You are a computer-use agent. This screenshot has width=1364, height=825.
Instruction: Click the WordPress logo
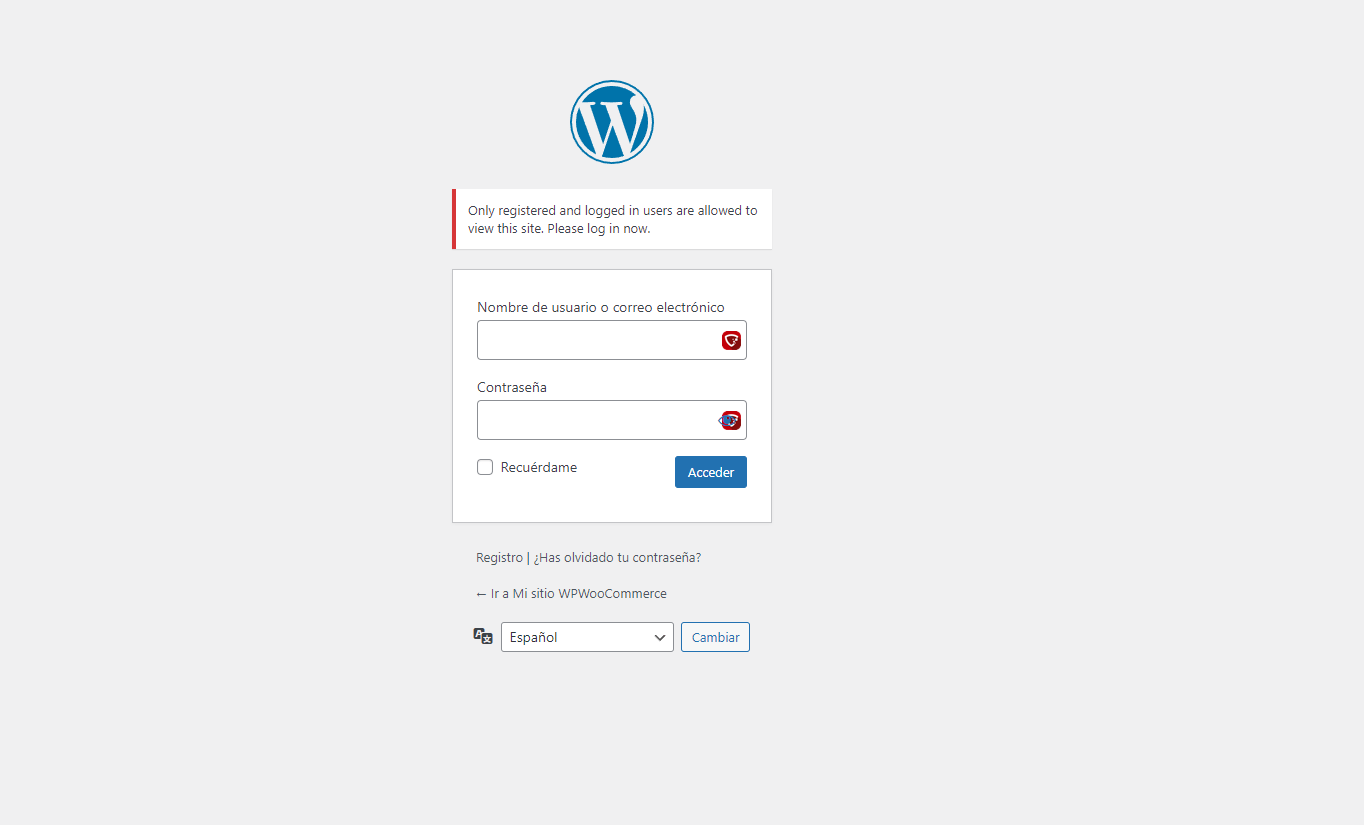pos(612,122)
